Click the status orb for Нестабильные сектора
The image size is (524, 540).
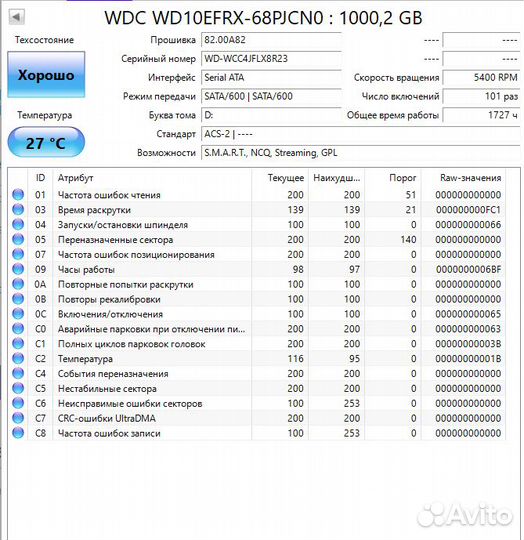tap(18, 388)
